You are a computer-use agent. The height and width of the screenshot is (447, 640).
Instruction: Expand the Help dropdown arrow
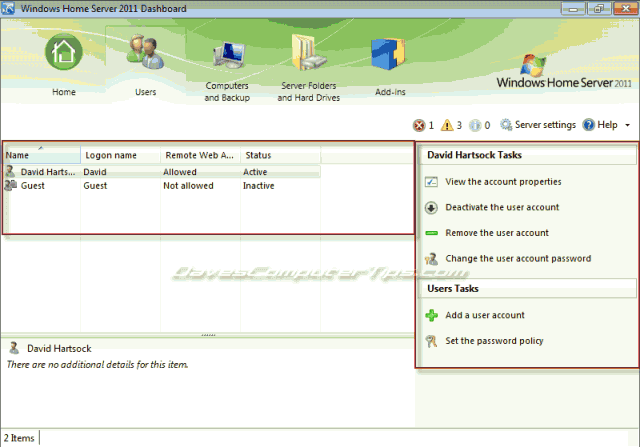click(x=627, y=125)
